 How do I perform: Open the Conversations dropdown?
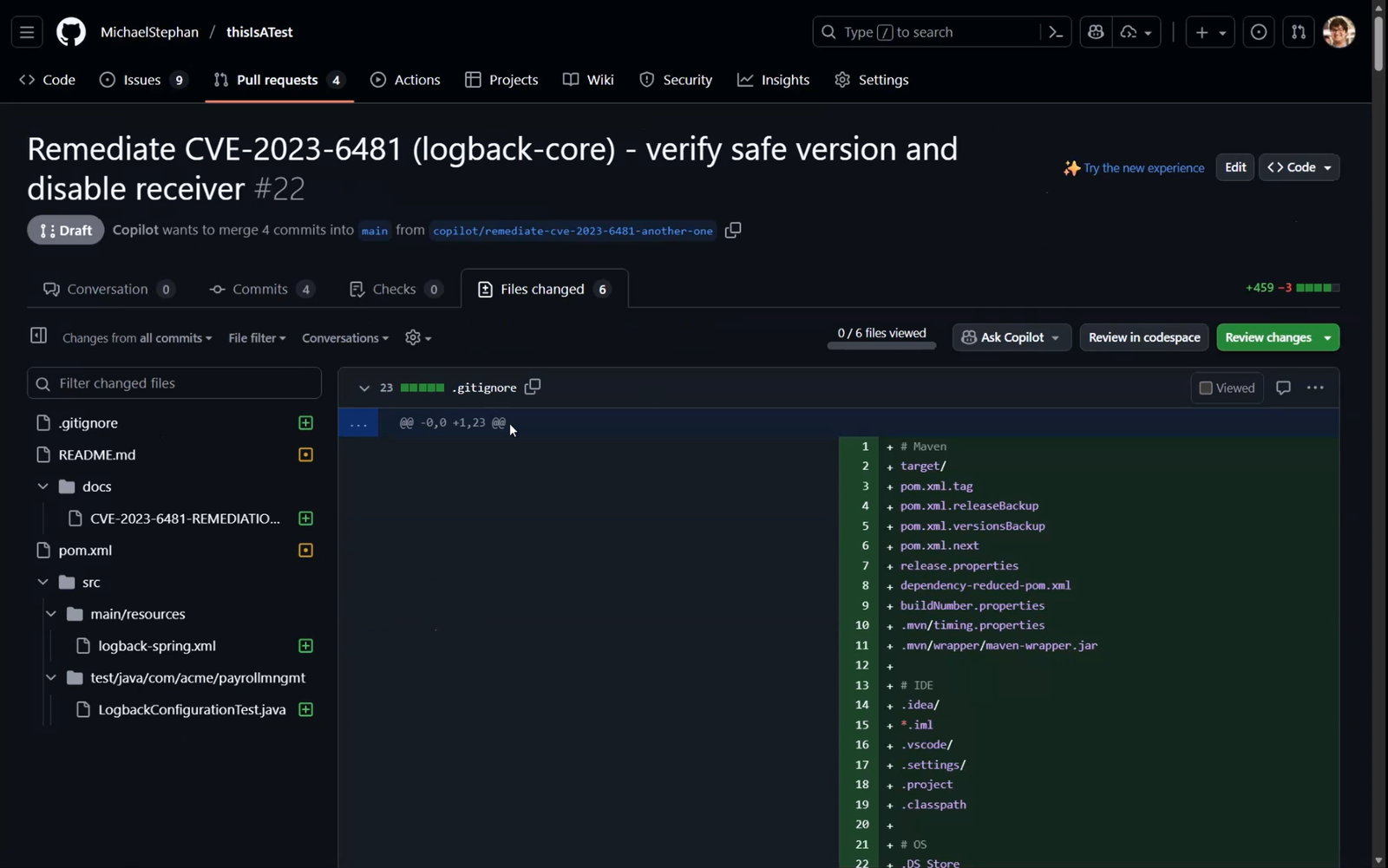pos(345,338)
